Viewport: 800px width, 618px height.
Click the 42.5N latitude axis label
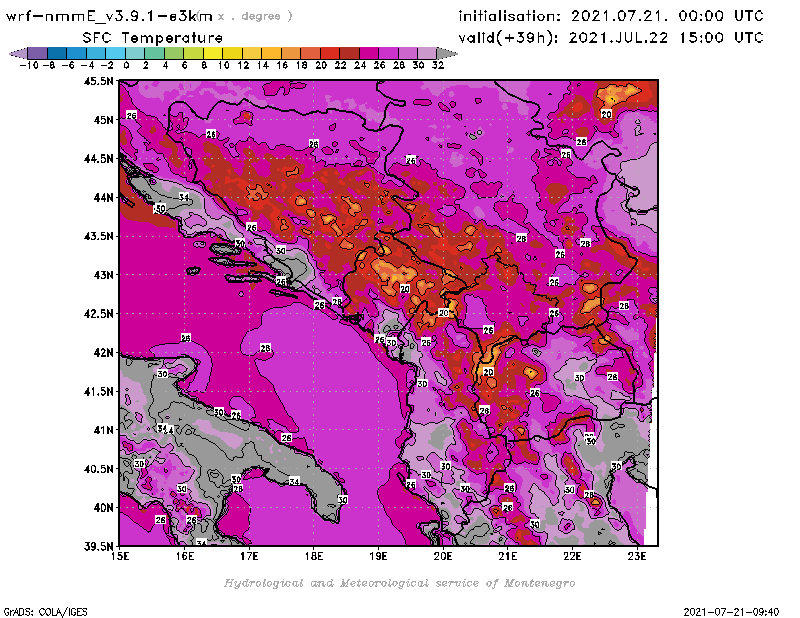coord(98,314)
